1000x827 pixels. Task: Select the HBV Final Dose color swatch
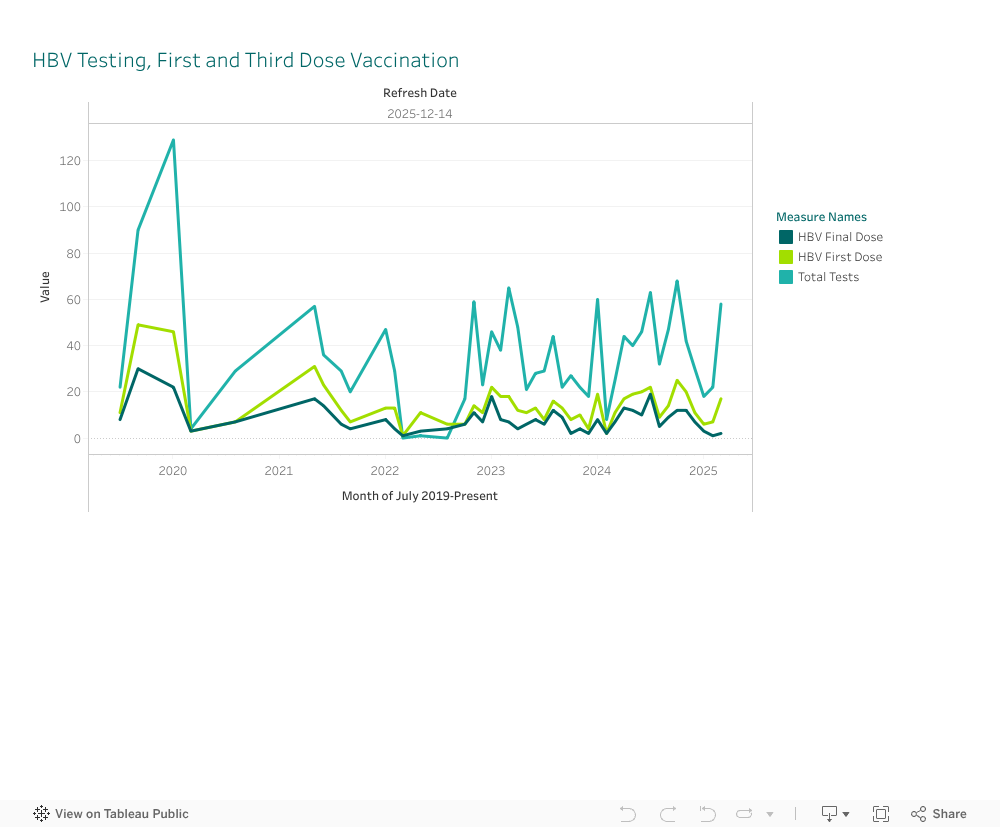[x=786, y=237]
